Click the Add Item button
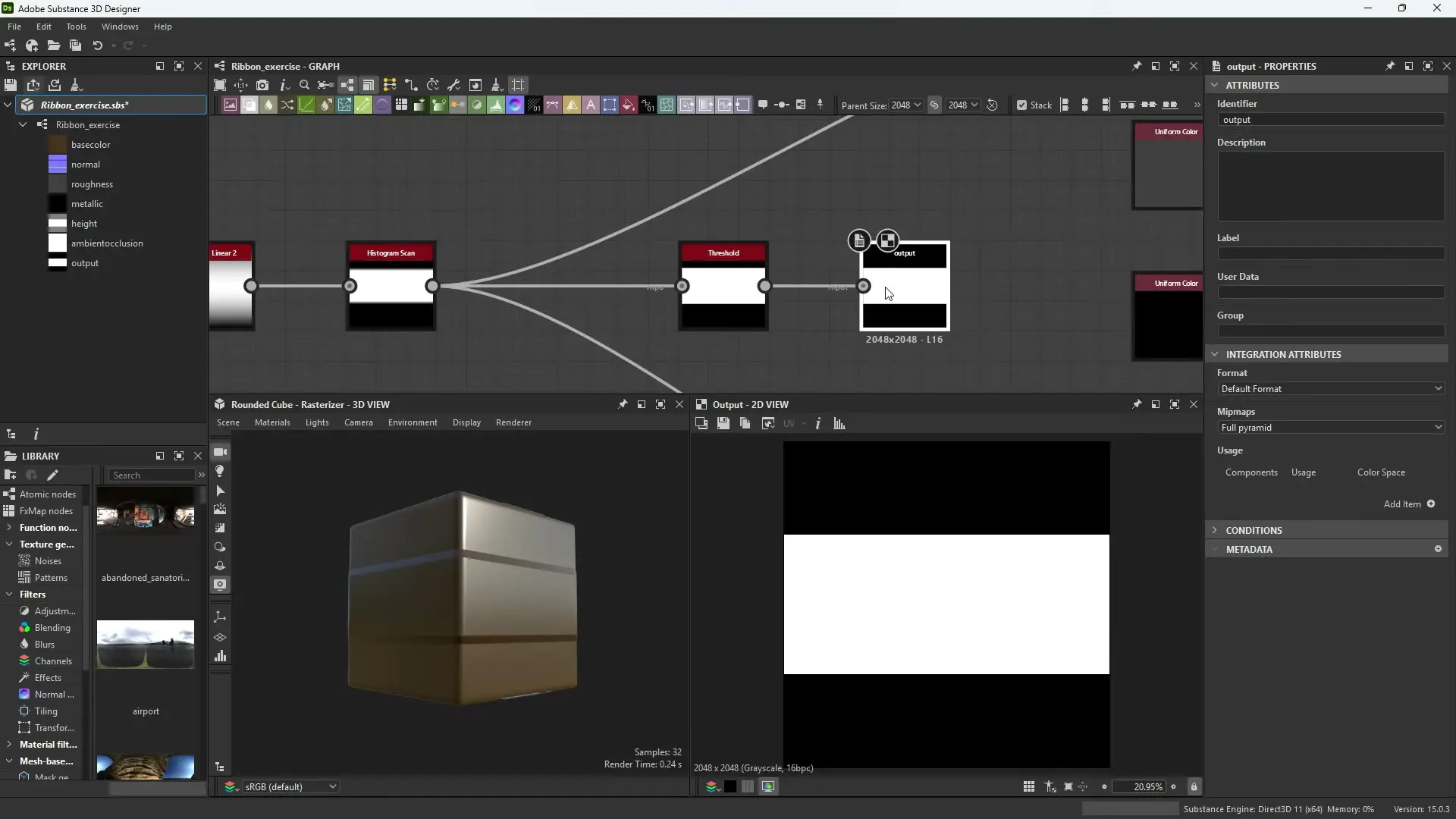 coord(1409,504)
